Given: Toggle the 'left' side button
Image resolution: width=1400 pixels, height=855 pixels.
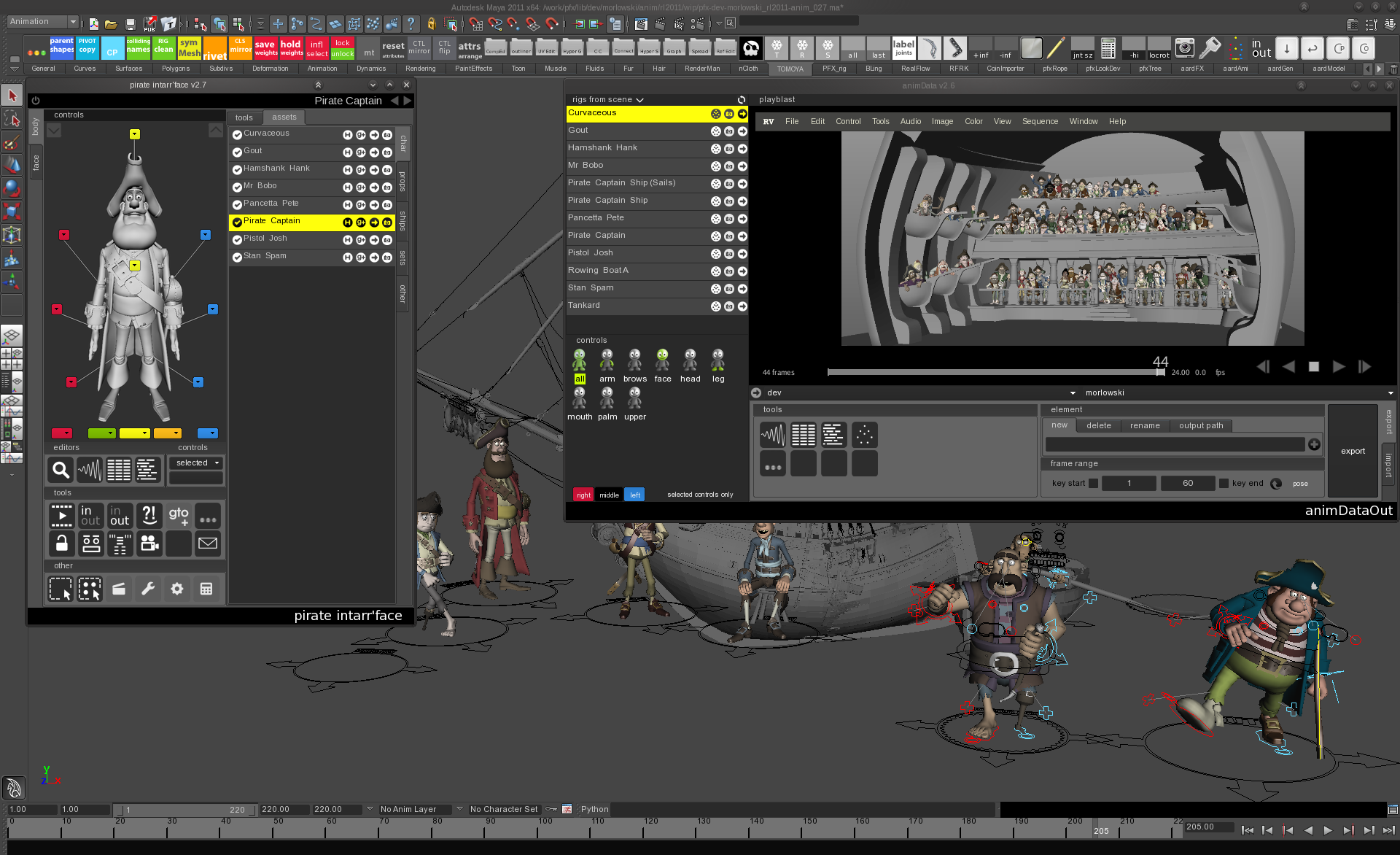Looking at the screenshot, I should (x=635, y=495).
